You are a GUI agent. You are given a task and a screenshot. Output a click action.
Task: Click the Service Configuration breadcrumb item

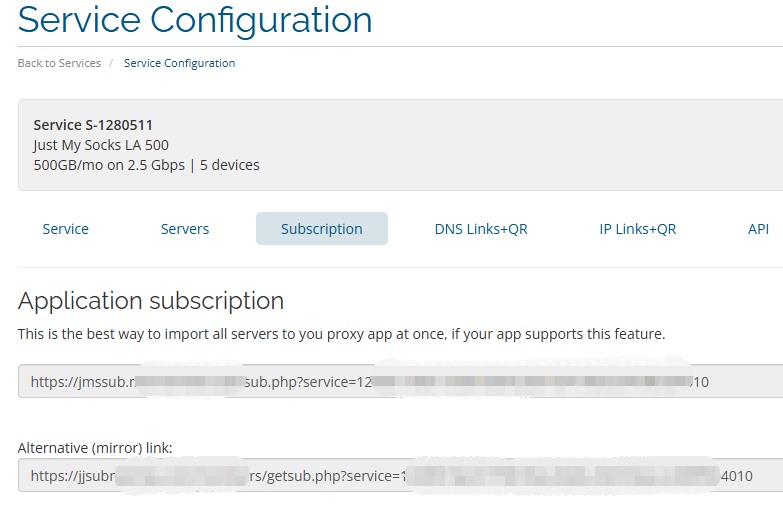(179, 63)
